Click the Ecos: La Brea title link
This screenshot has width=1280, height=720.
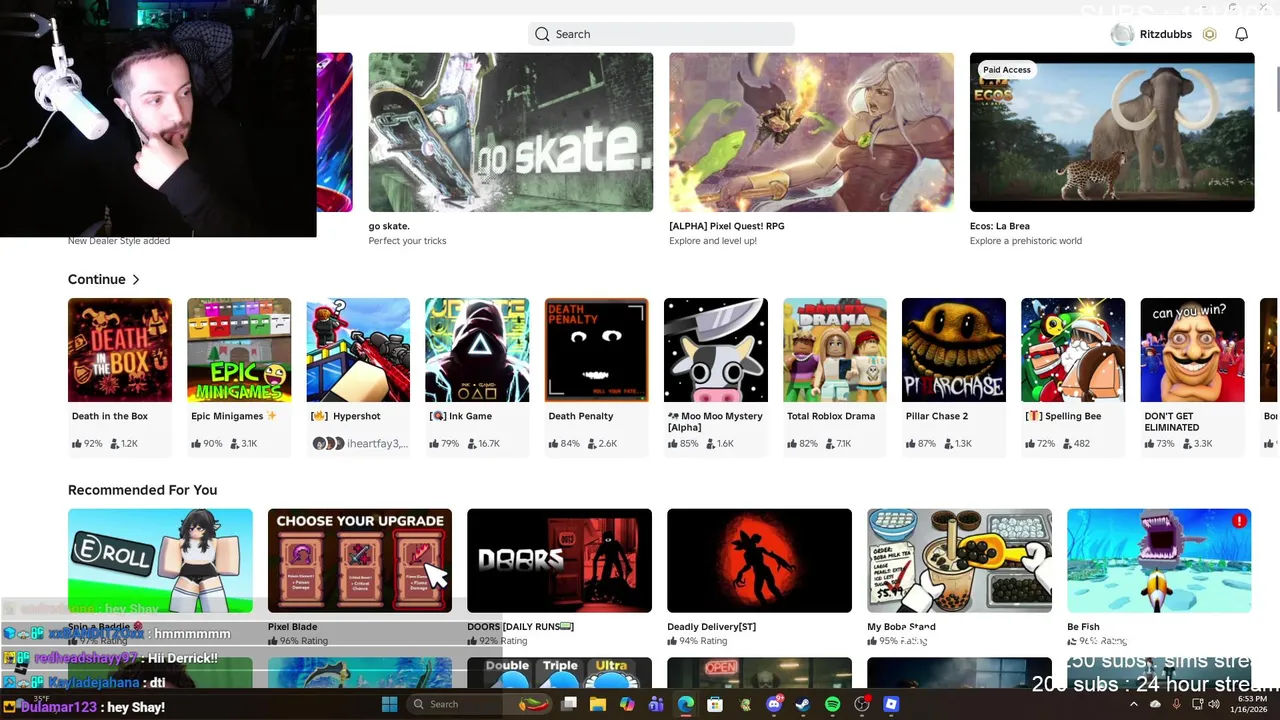(x=999, y=226)
